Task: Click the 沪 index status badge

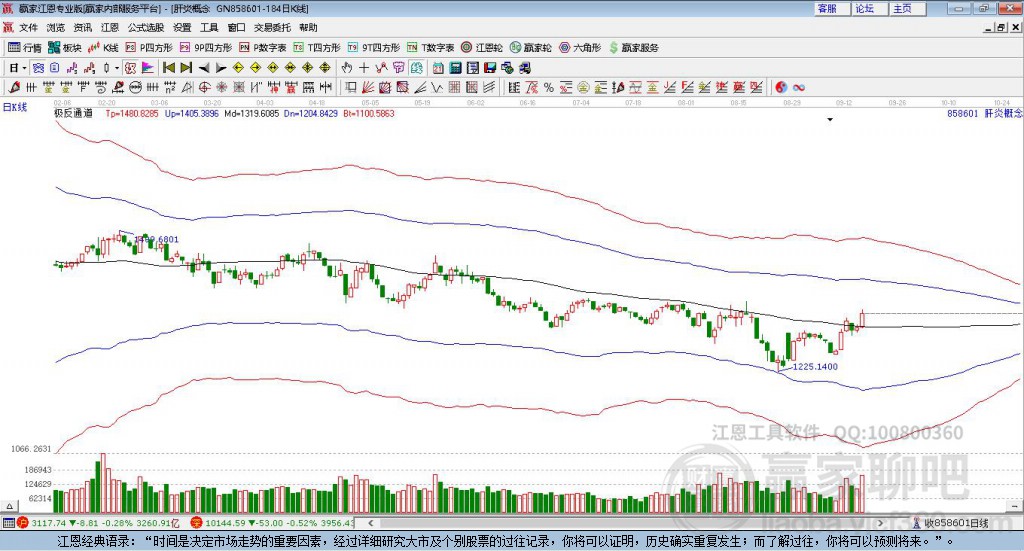Action: [x=23, y=523]
